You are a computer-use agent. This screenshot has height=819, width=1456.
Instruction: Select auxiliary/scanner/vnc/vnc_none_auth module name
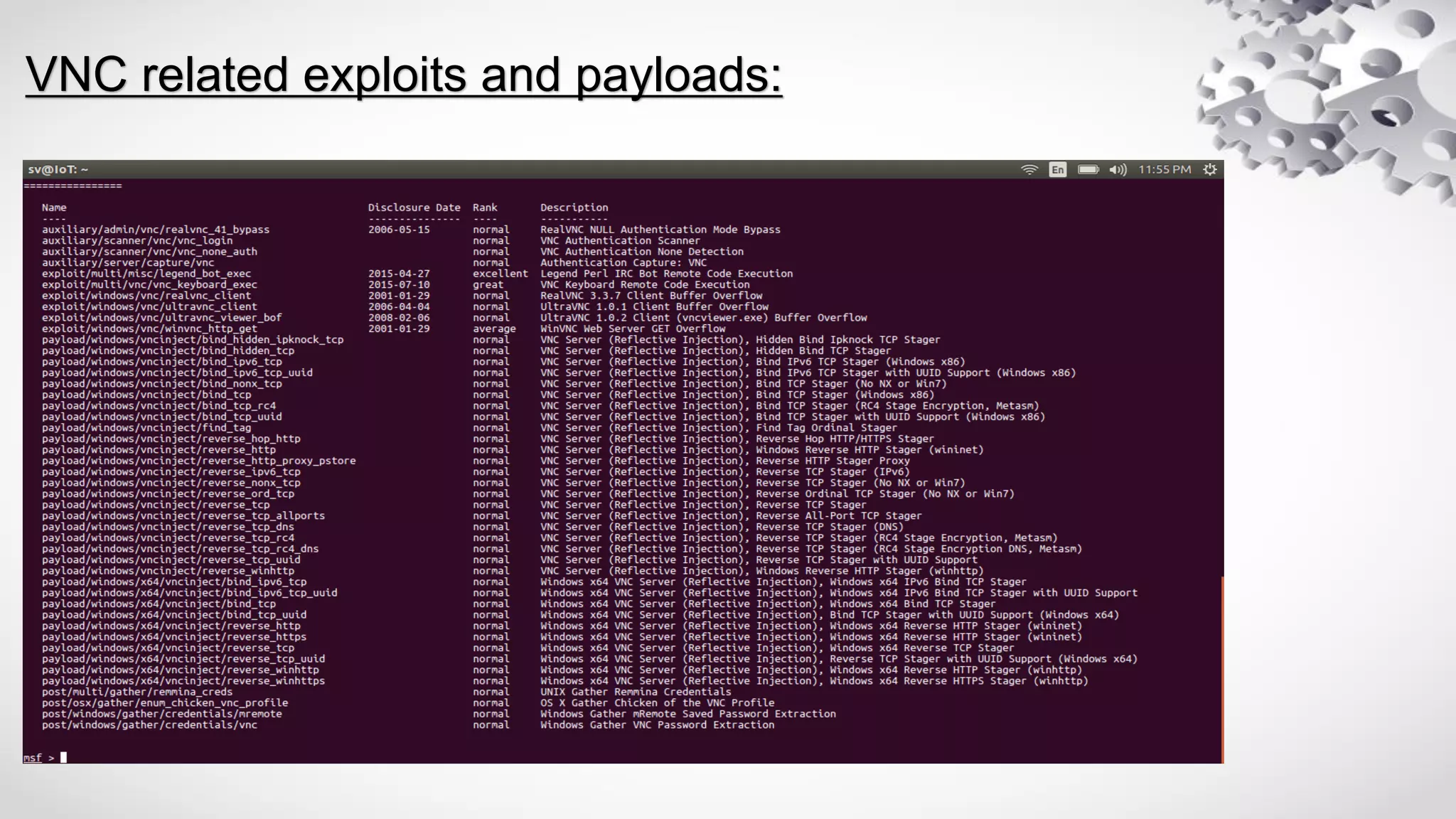click(149, 252)
